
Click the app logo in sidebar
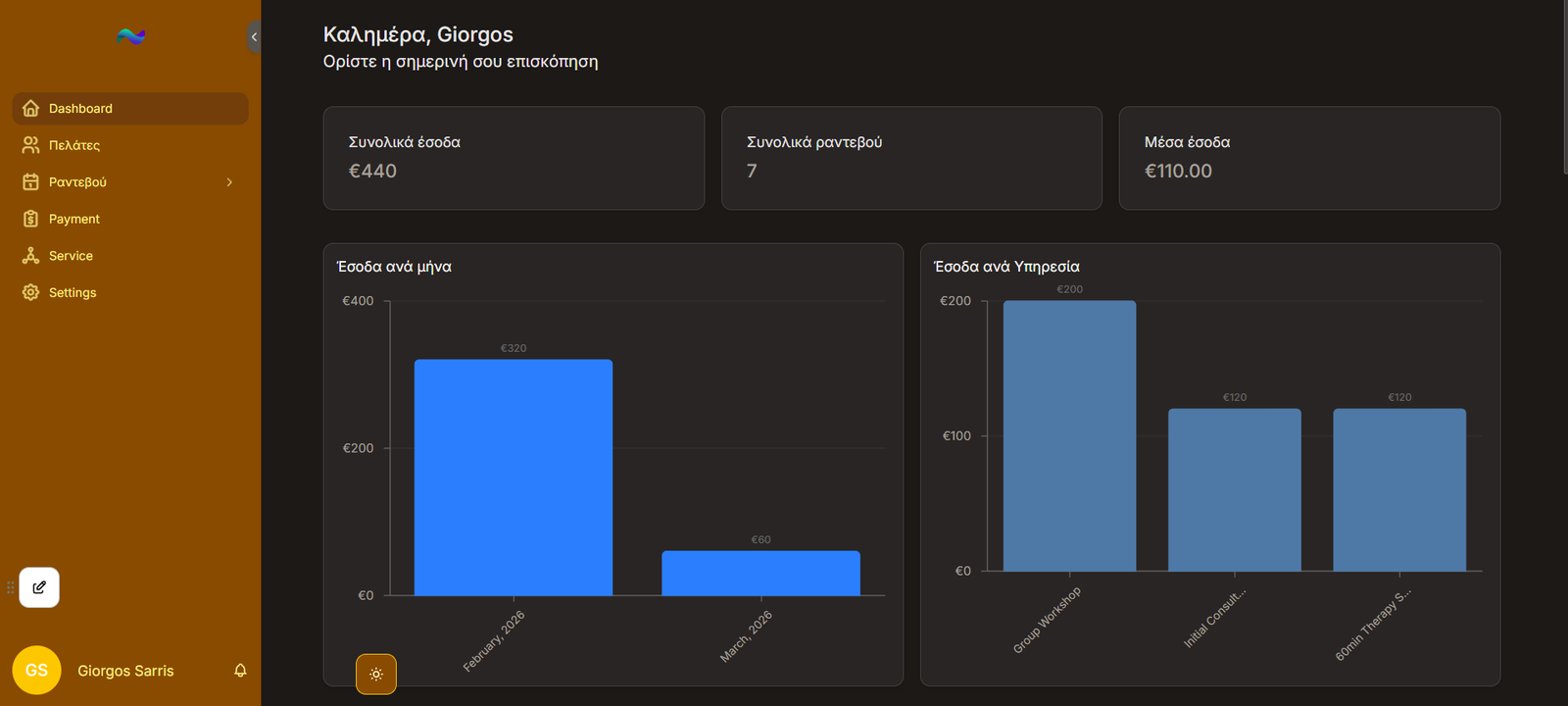[130, 36]
